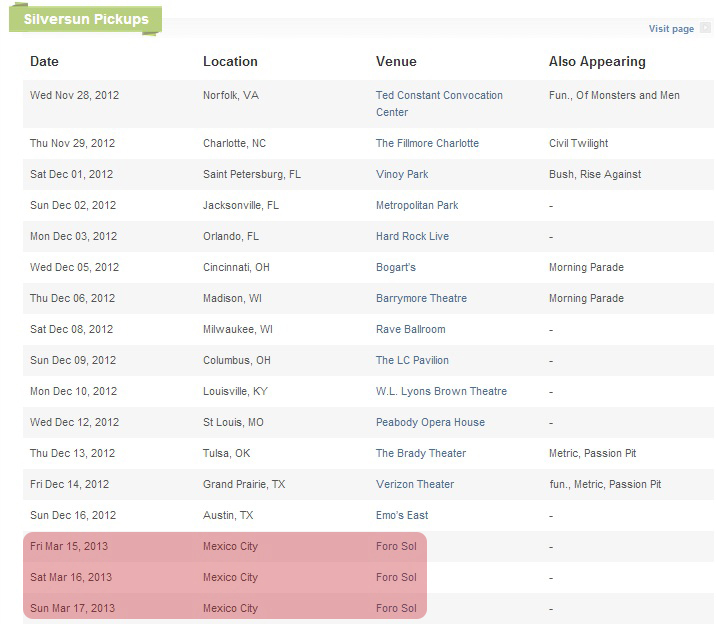Open the Rave Ballroom venue link
This screenshot has width=716, height=624.
(411, 329)
